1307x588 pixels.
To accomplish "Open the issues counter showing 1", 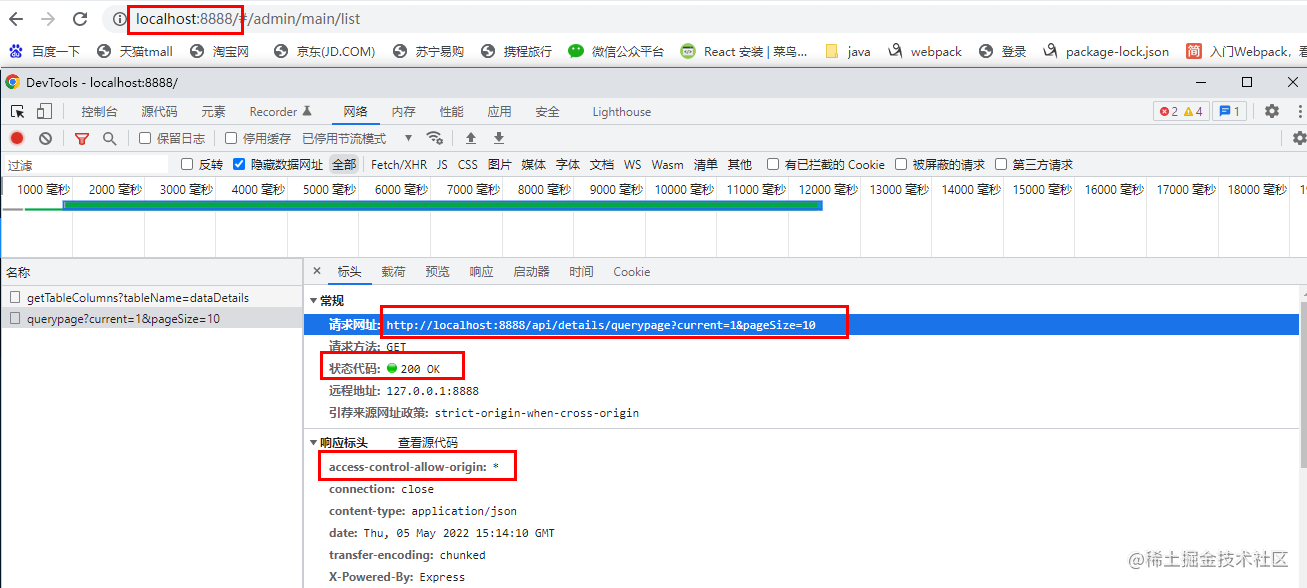I will pos(1229,111).
